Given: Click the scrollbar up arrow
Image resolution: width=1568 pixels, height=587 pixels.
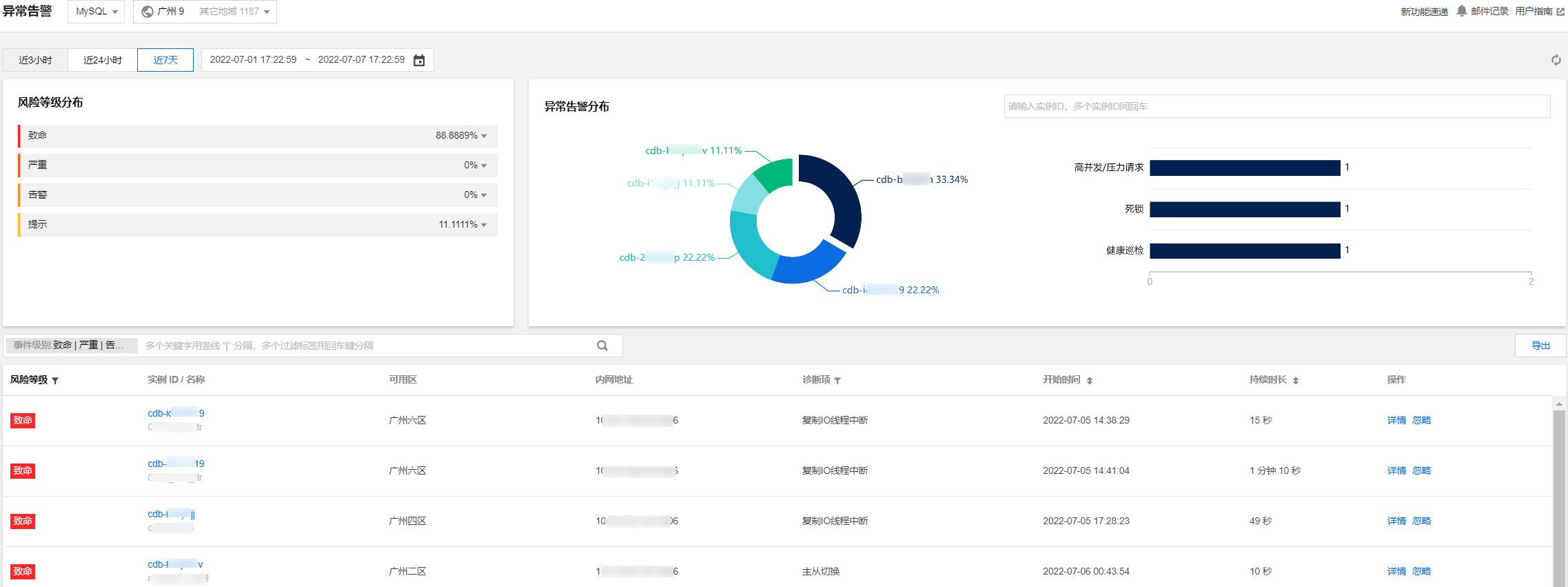Looking at the screenshot, I should (1559, 404).
